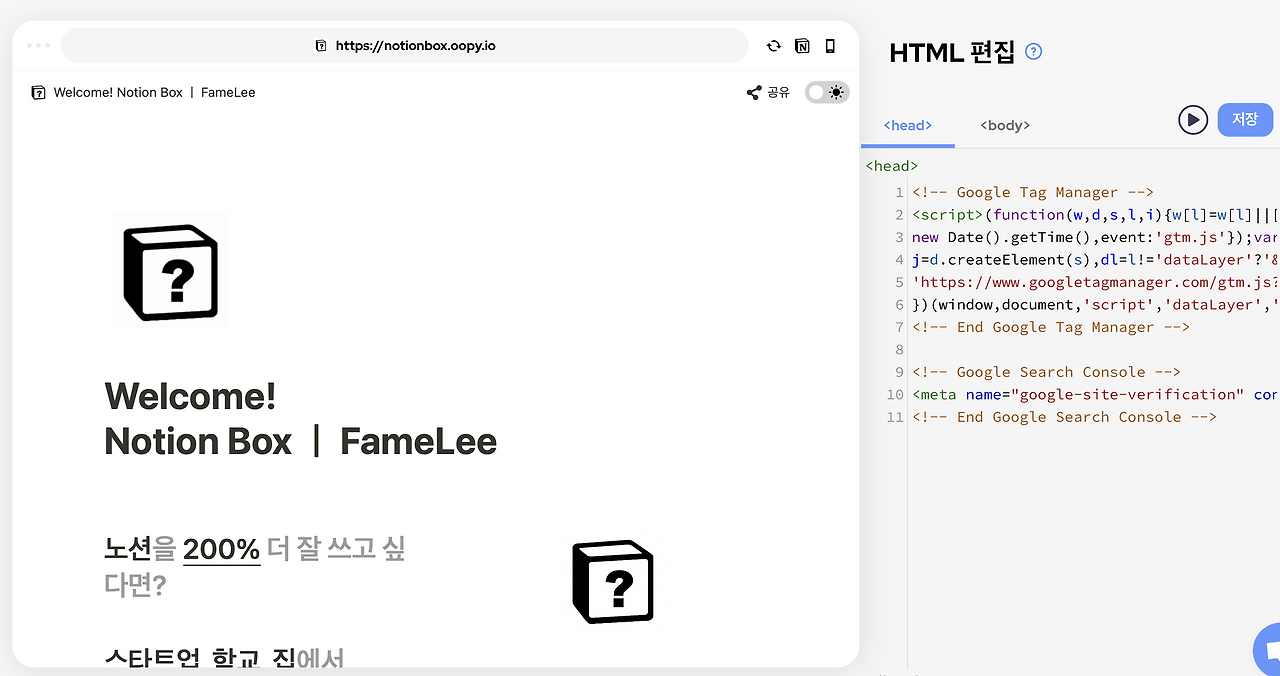This screenshot has height=676, width=1280.
Task: Click the 'End Google Search Console' comment
Action: pos(1064,417)
